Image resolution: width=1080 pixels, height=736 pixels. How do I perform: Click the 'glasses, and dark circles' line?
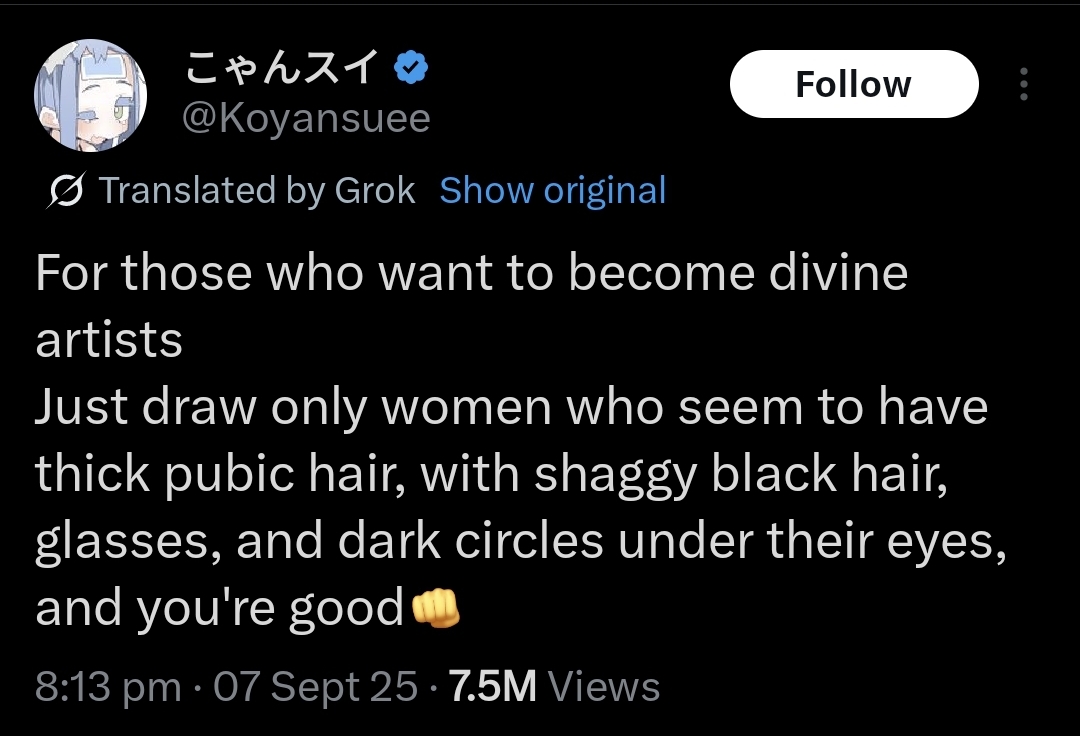tap(521, 542)
